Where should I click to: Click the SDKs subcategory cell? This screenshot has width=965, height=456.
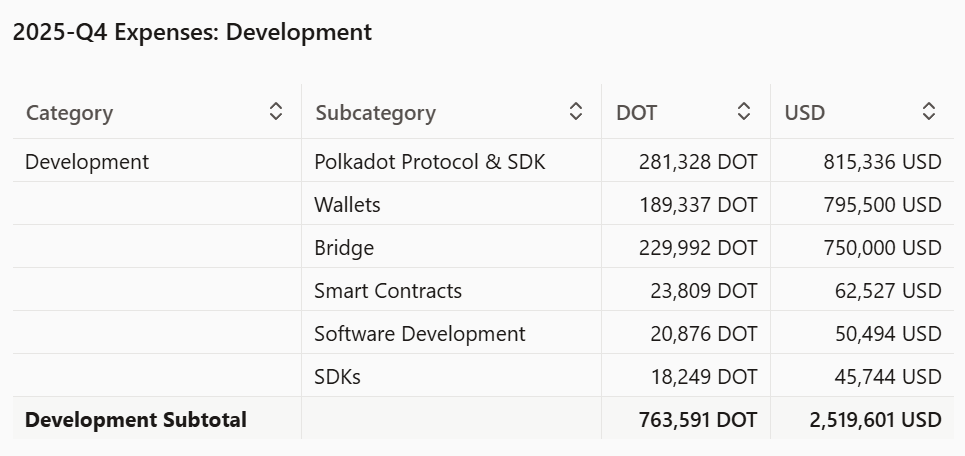pyautogui.click(x=337, y=377)
